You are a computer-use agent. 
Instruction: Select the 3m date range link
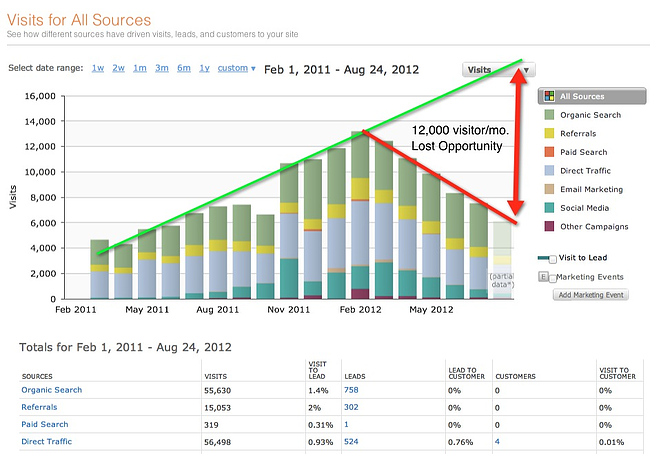pos(162,68)
